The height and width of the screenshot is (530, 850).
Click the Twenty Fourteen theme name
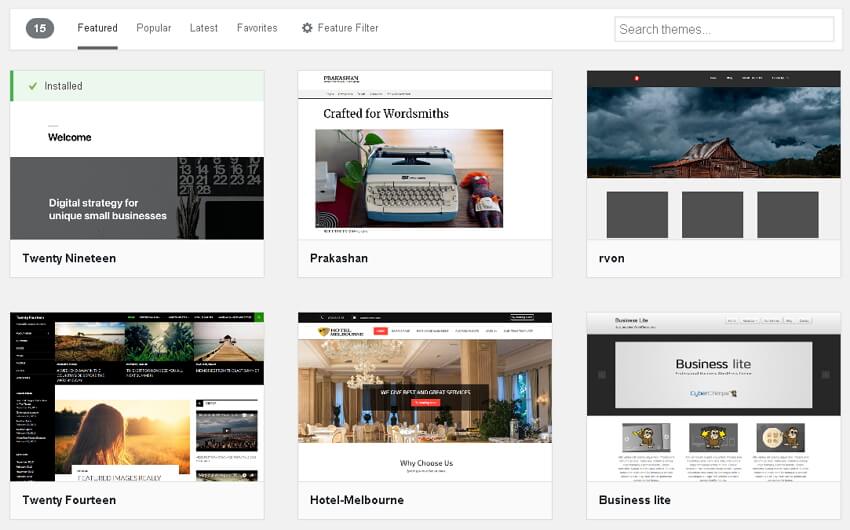69,500
